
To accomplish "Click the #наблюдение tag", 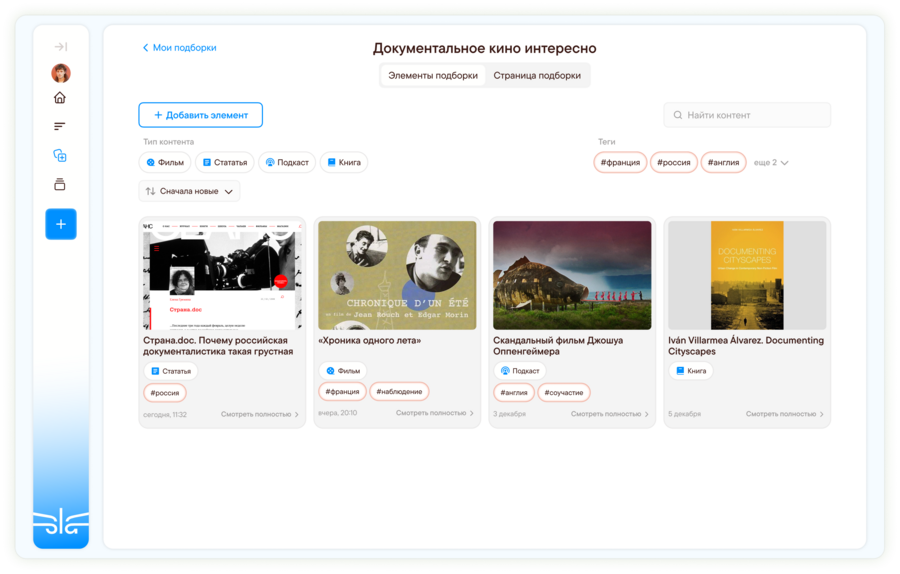I will [399, 391].
